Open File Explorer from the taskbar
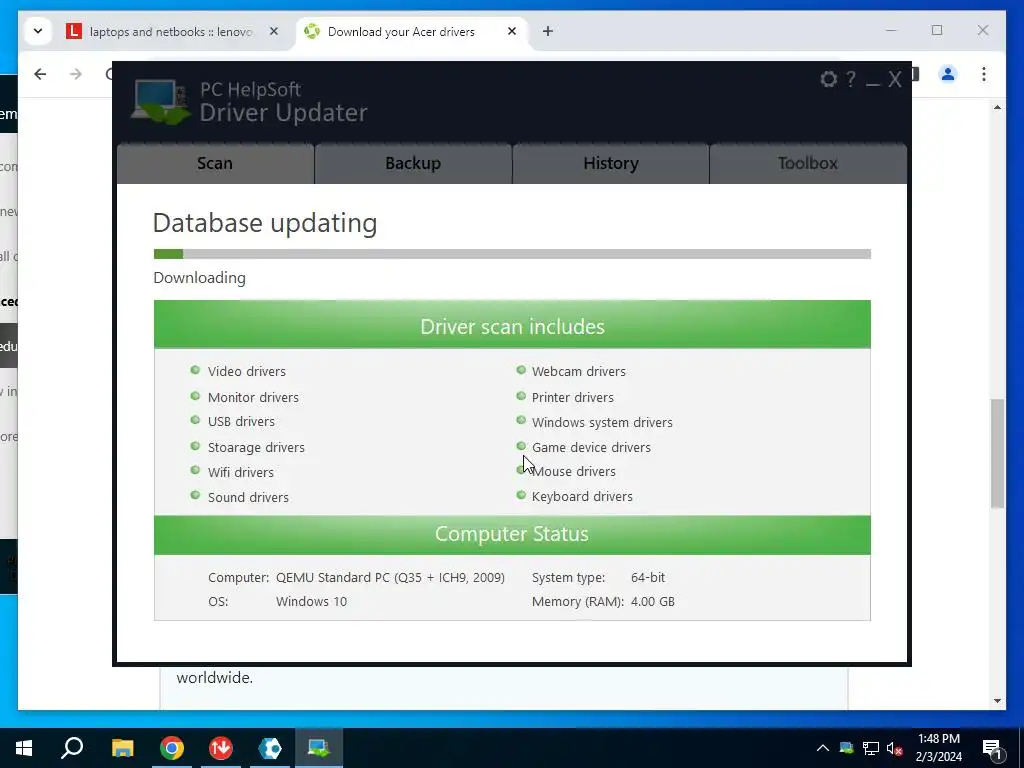 coord(122,748)
